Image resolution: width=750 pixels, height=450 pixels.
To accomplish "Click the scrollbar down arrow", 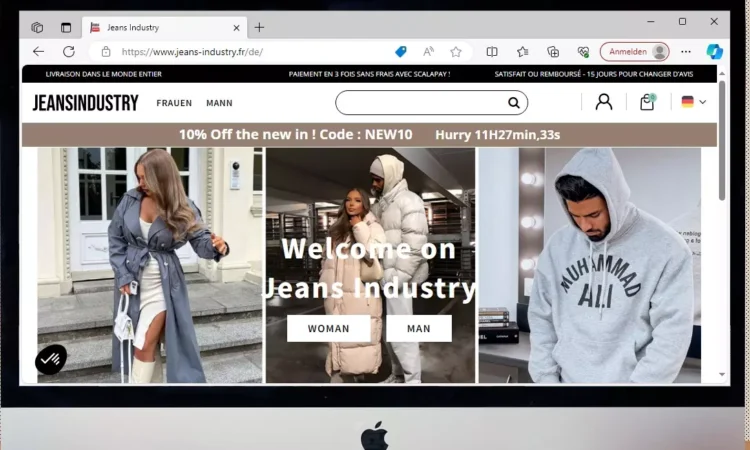I will tap(722, 374).
